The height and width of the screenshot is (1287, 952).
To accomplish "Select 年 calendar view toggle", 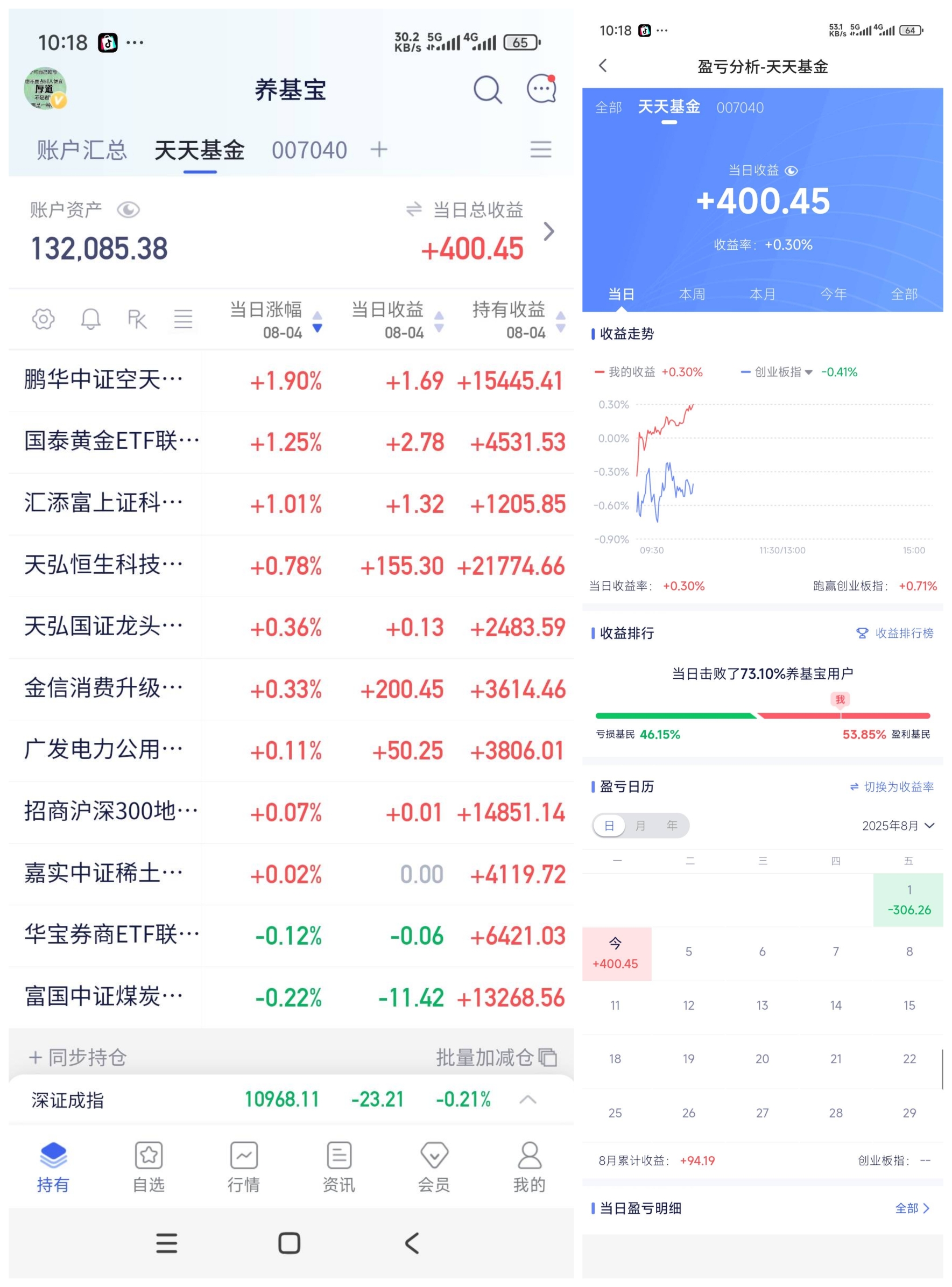I will 672,825.
